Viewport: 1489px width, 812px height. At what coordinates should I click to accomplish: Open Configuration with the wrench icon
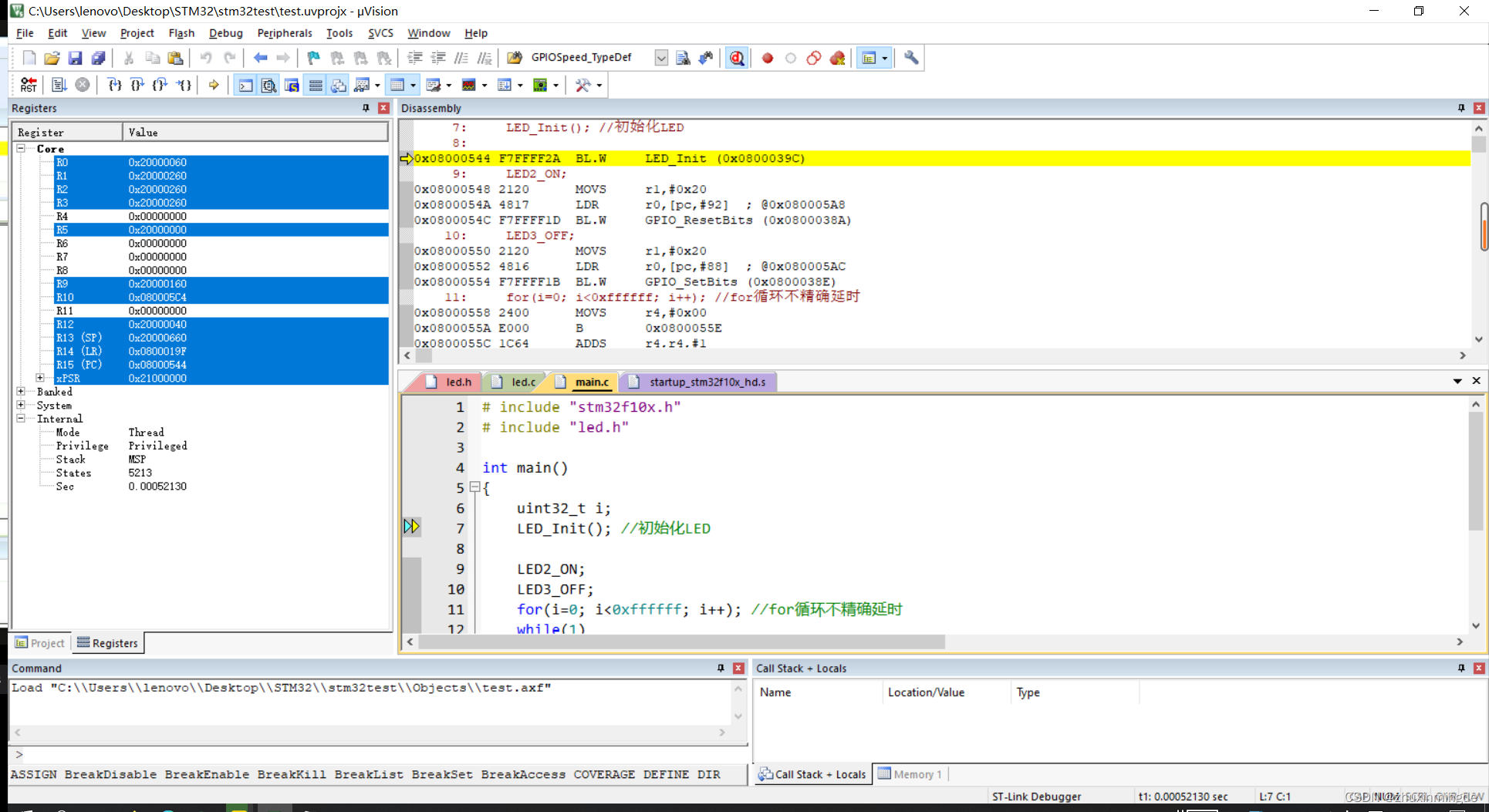click(911, 58)
